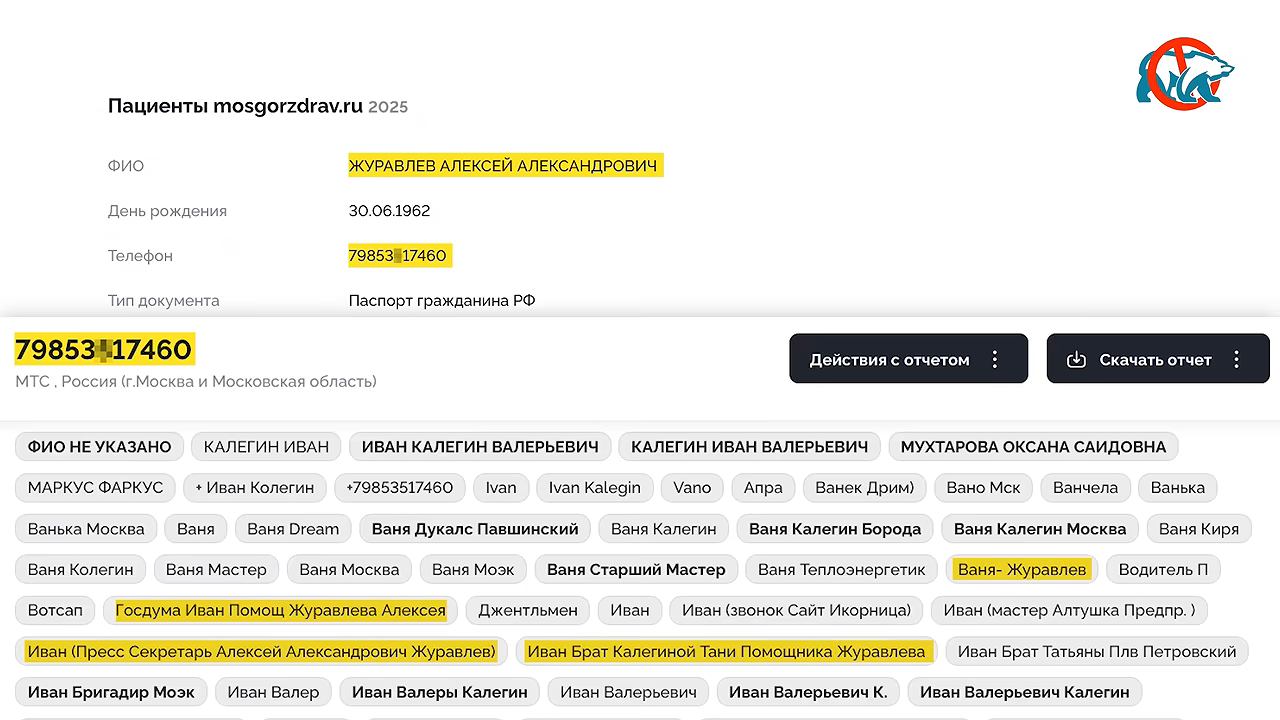Select the Вотсап tag
This screenshot has height=720, width=1280.
(55, 610)
